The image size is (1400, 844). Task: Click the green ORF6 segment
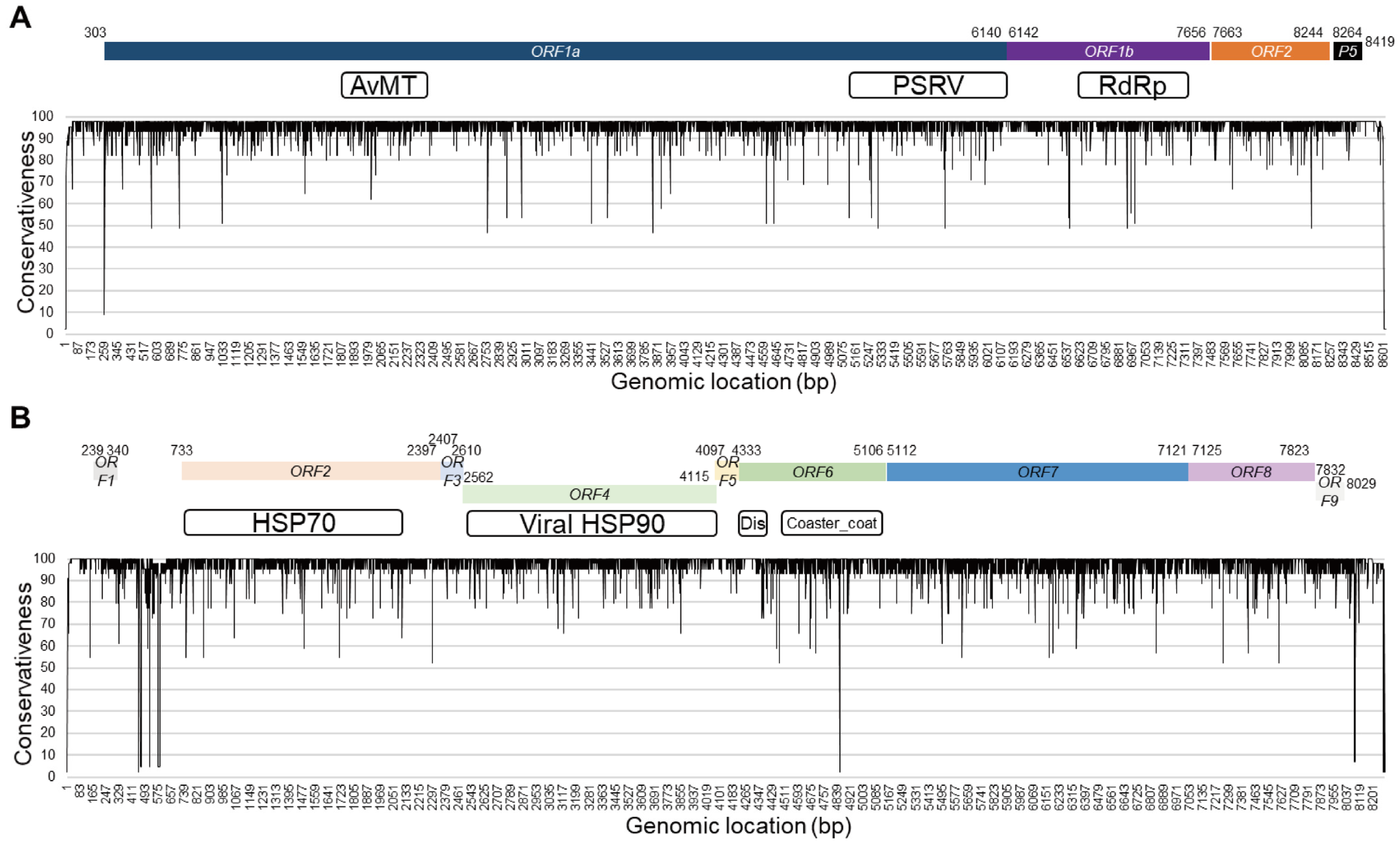point(812,472)
